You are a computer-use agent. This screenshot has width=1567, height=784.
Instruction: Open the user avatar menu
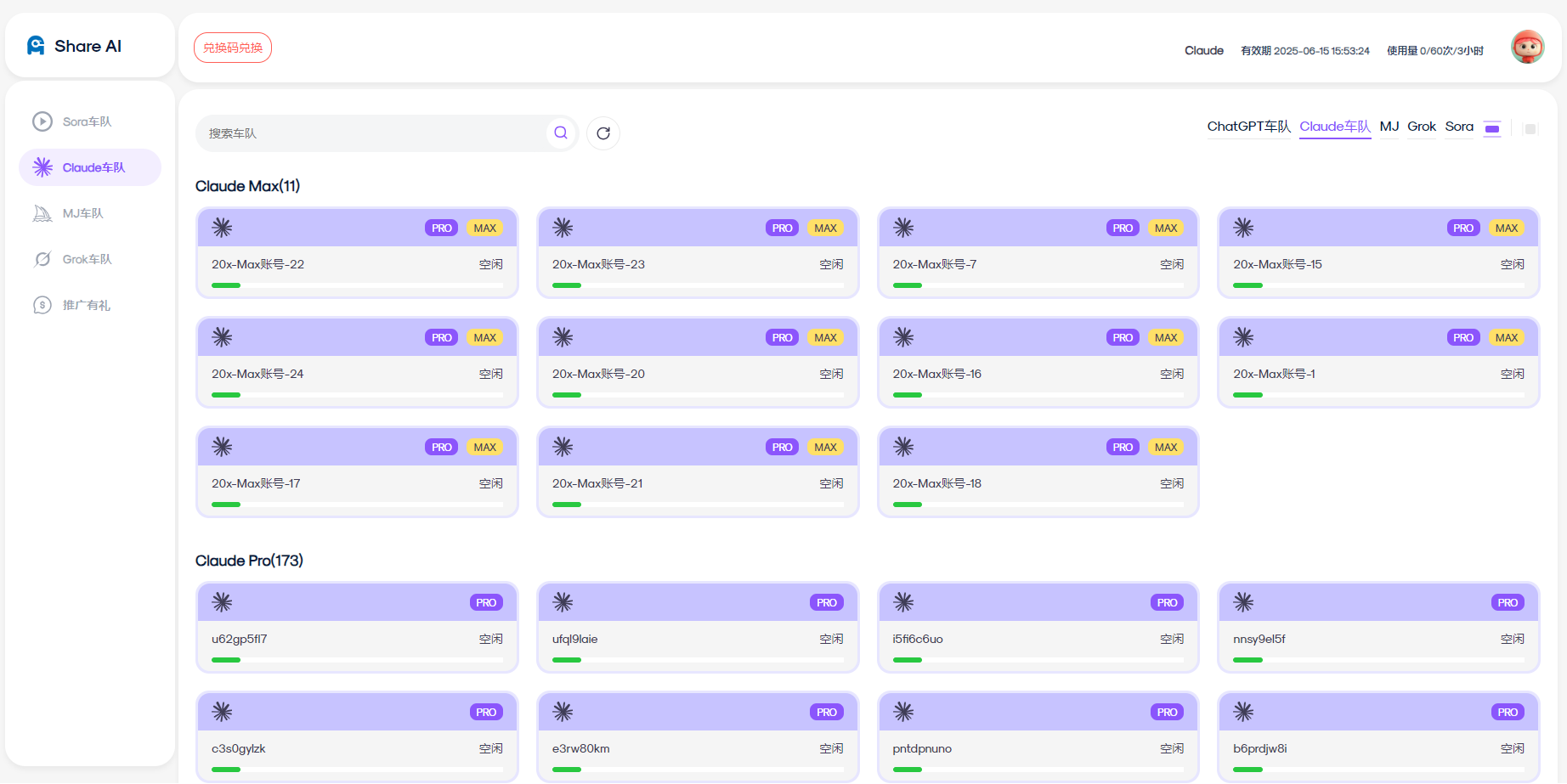[1527, 47]
